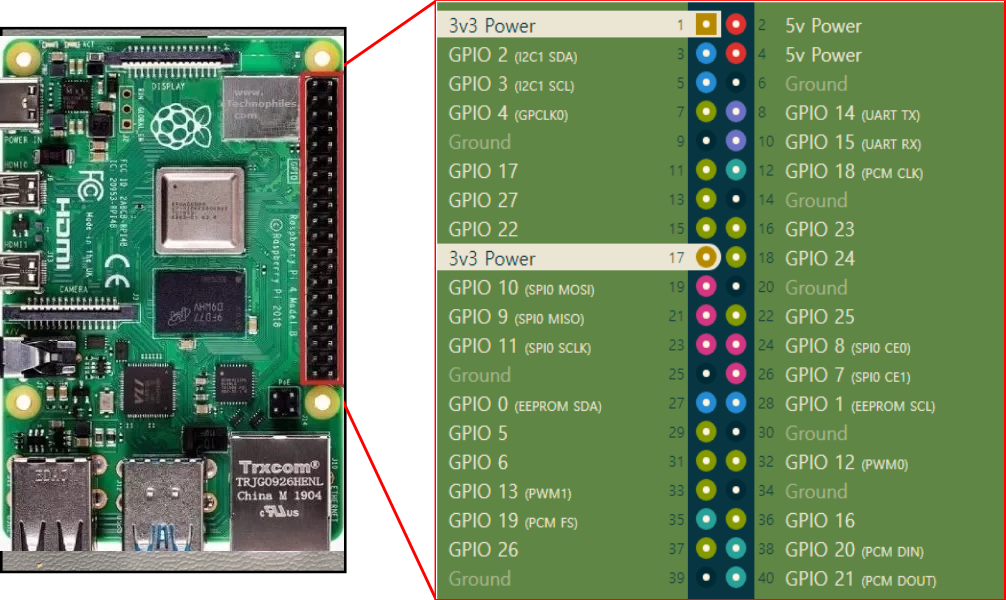Click the black GPIO header on the board photo

321,228
